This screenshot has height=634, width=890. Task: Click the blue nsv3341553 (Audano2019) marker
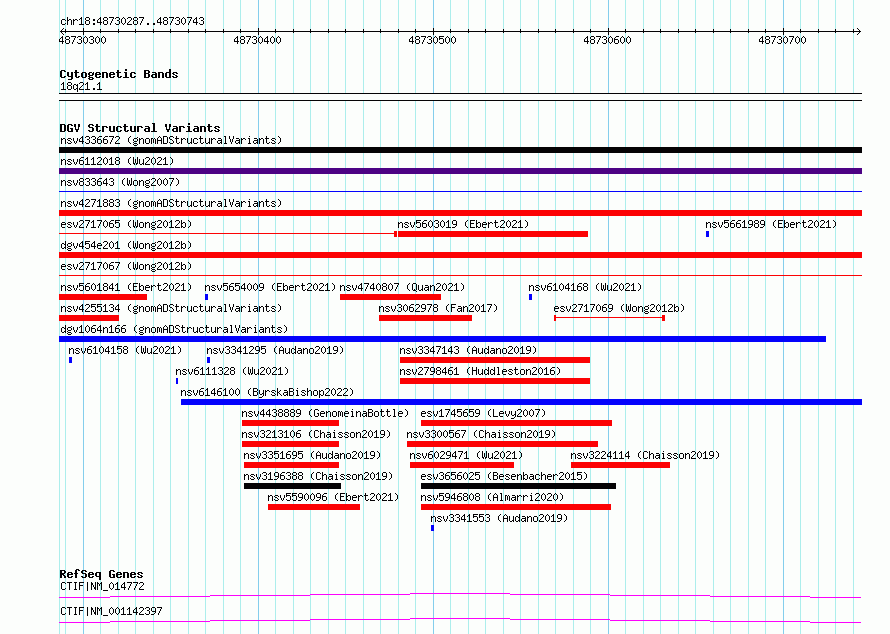pyautogui.click(x=433, y=528)
